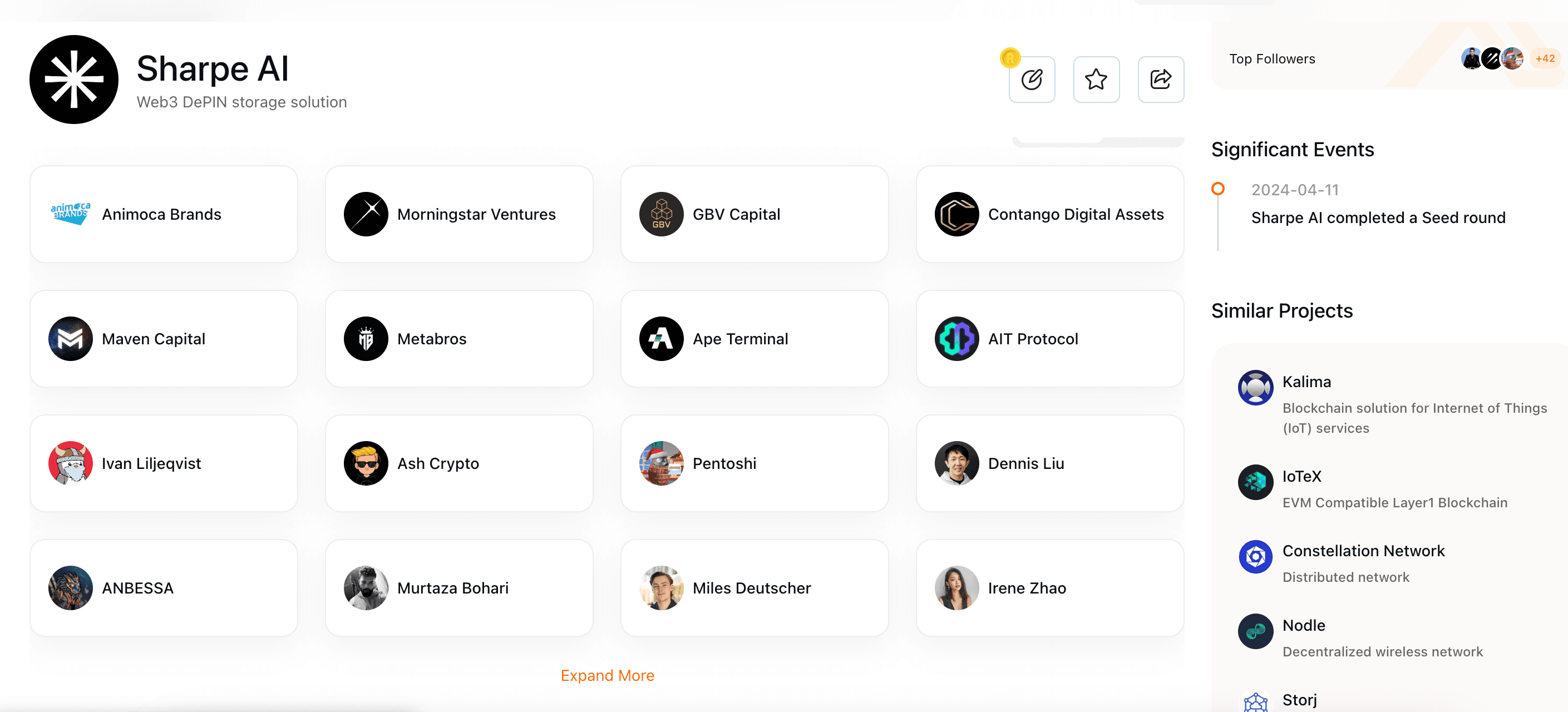This screenshot has height=712, width=1568.
Task: Open the +42 top followers badge
Action: (x=1544, y=58)
